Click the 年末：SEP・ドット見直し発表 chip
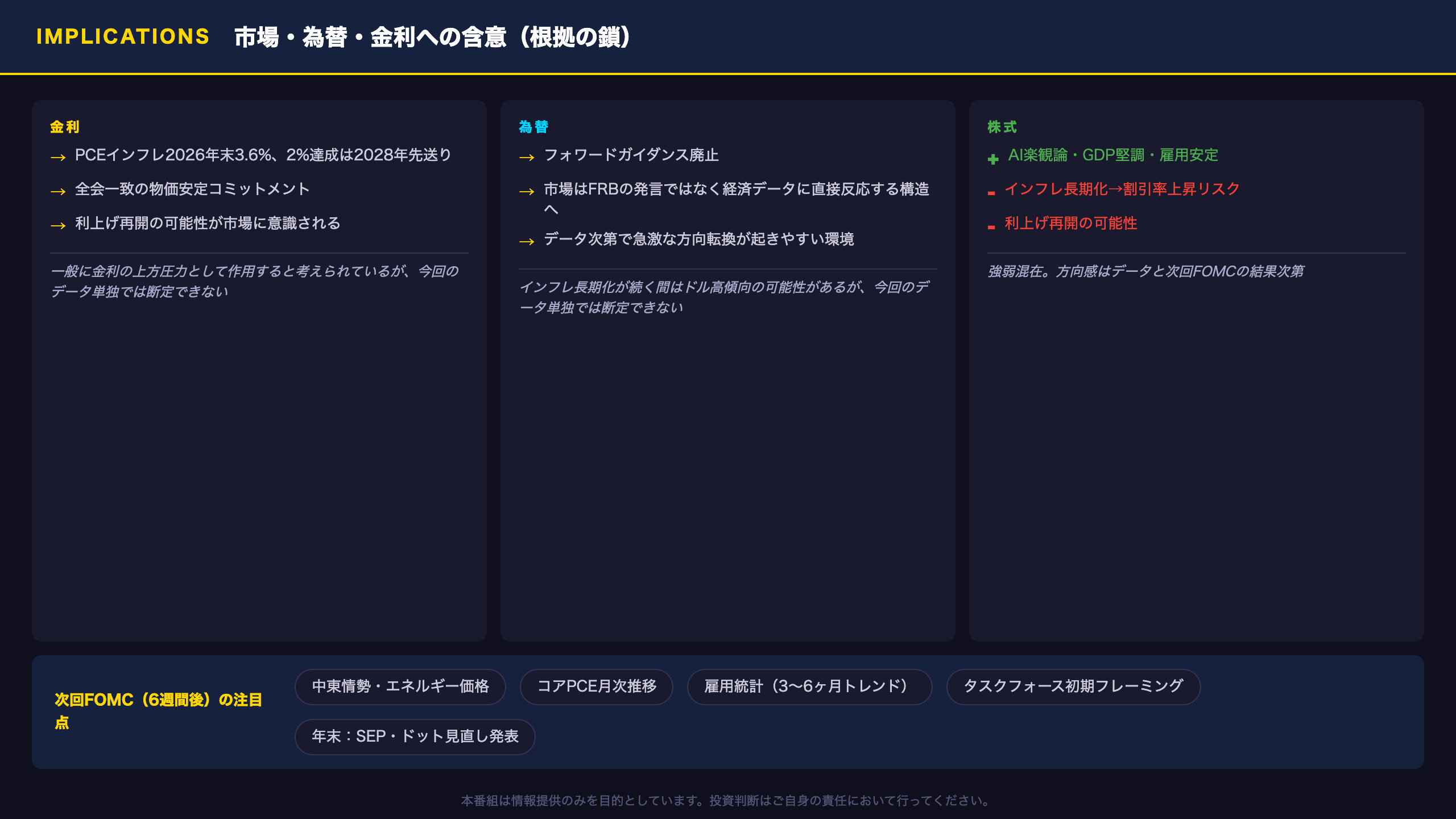 tap(415, 737)
